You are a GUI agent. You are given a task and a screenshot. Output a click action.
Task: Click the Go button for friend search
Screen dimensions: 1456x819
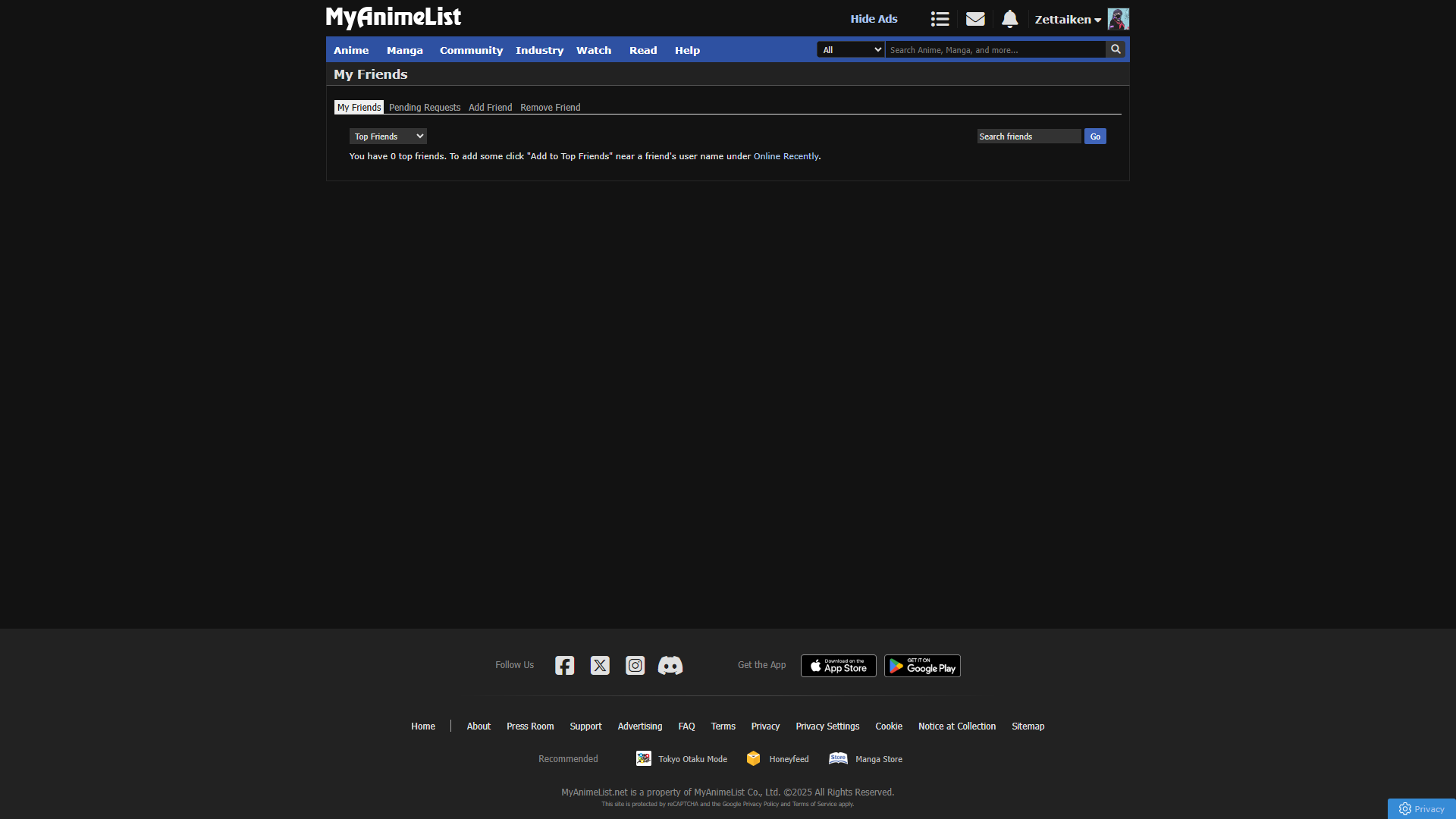(1095, 136)
